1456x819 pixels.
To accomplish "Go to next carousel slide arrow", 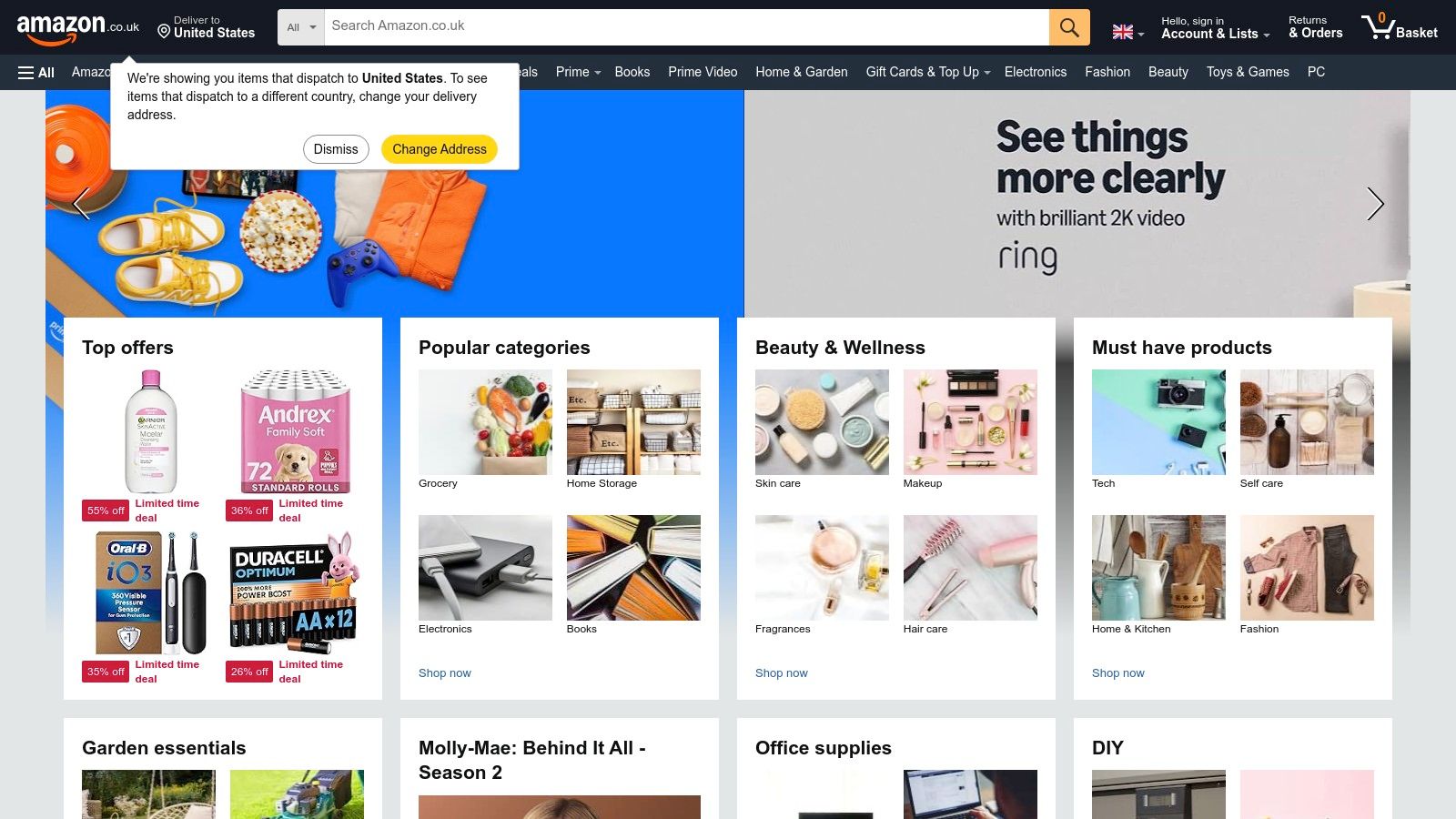I will [x=1375, y=204].
